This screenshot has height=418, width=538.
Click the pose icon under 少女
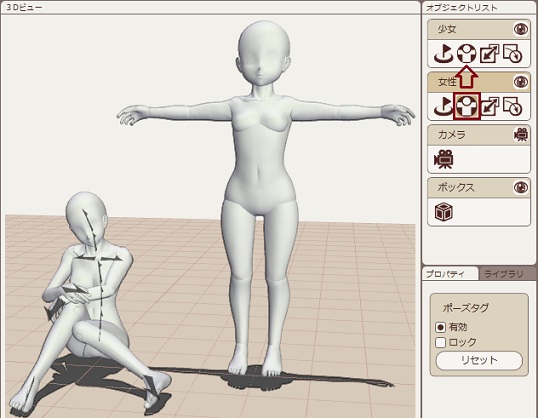pyautogui.click(x=467, y=54)
